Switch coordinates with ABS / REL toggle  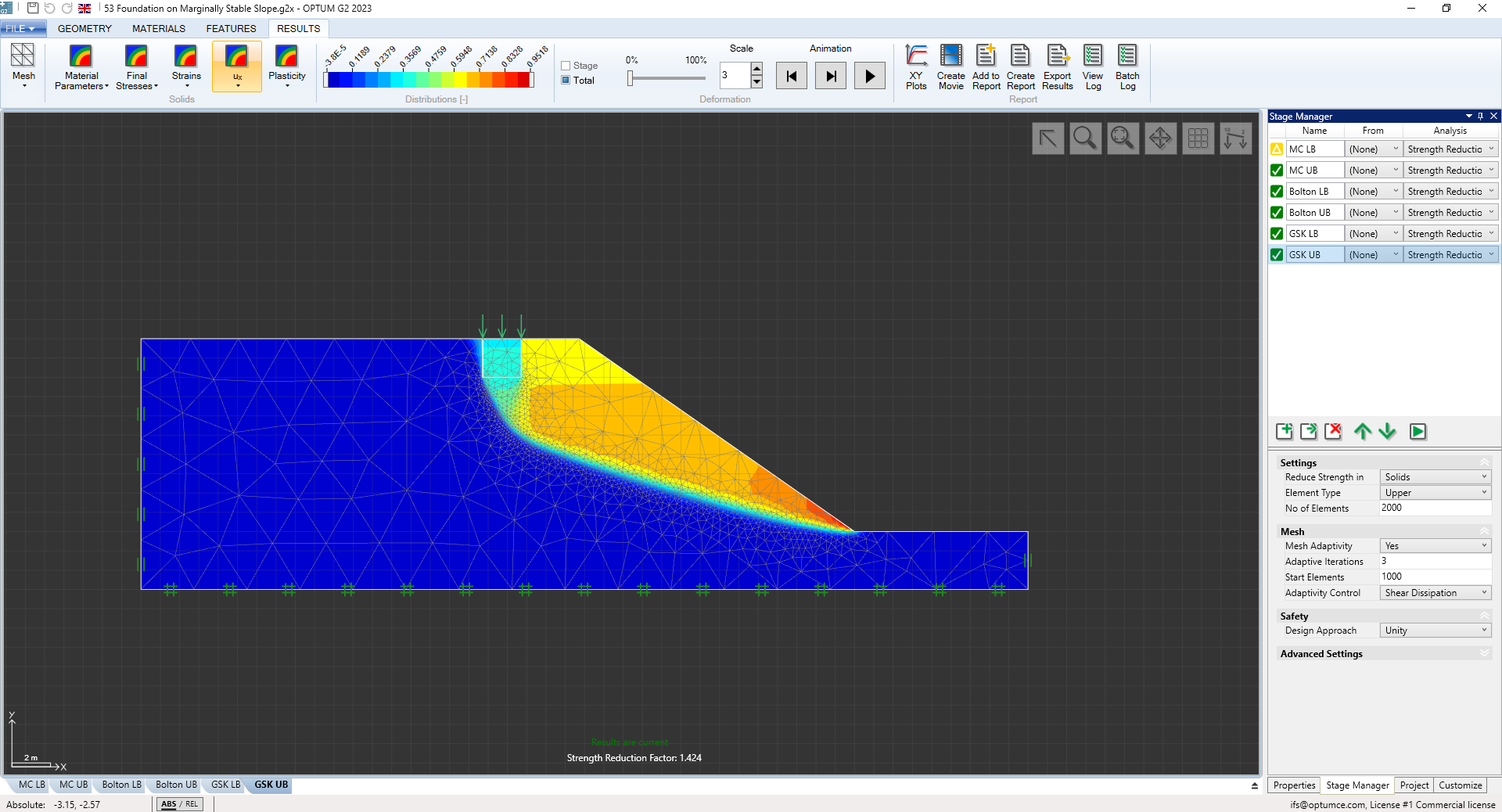pyautogui.click(x=181, y=804)
